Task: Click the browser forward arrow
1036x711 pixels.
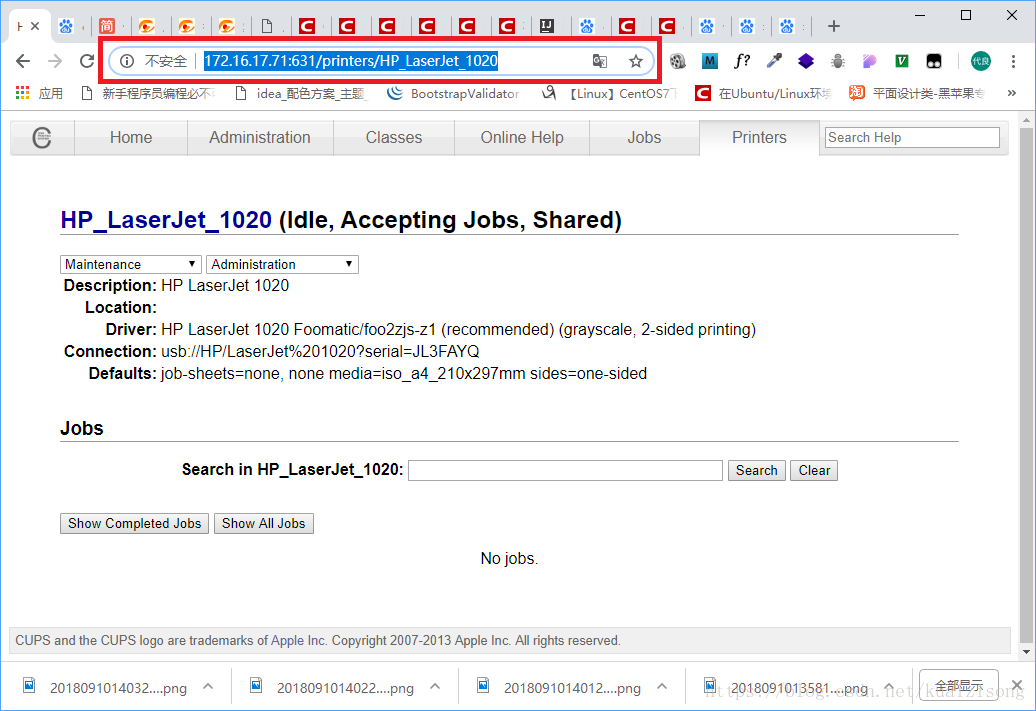Action: click(55, 61)
